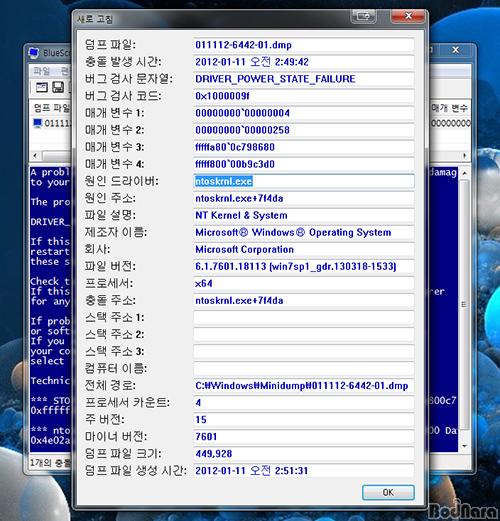Click the BlueScreenView app icon in title bar
The width and height of the screenshot is (500, 521).
click(x=34, y=53)
